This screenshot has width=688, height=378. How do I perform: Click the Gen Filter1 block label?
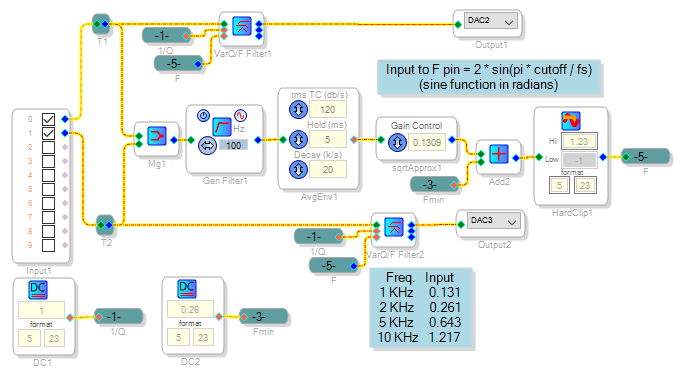(225, 180)
